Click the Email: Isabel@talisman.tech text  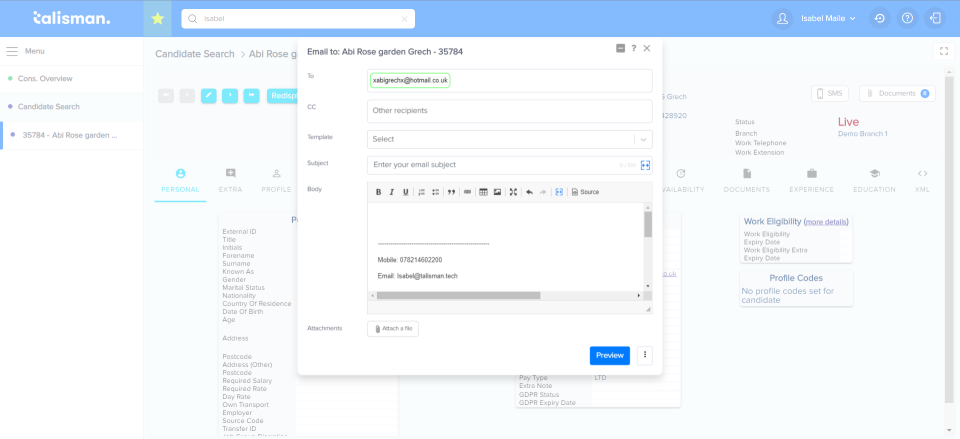tap(418, 276)
